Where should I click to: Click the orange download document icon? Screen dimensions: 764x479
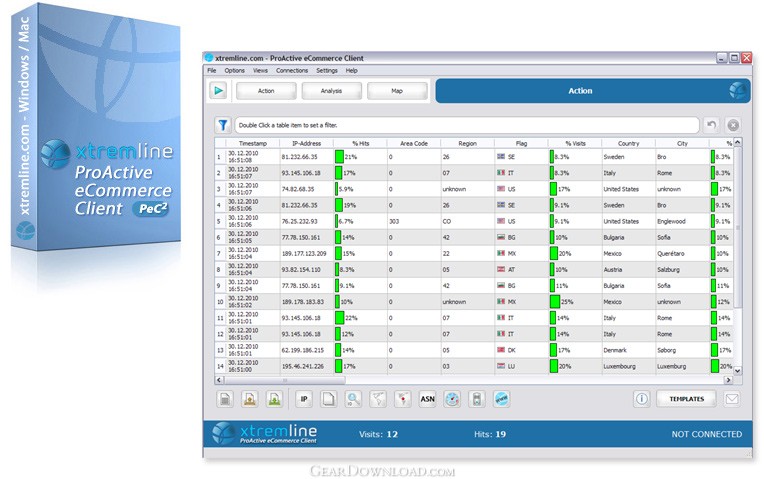pyautogui.click(x=250, y=399)
